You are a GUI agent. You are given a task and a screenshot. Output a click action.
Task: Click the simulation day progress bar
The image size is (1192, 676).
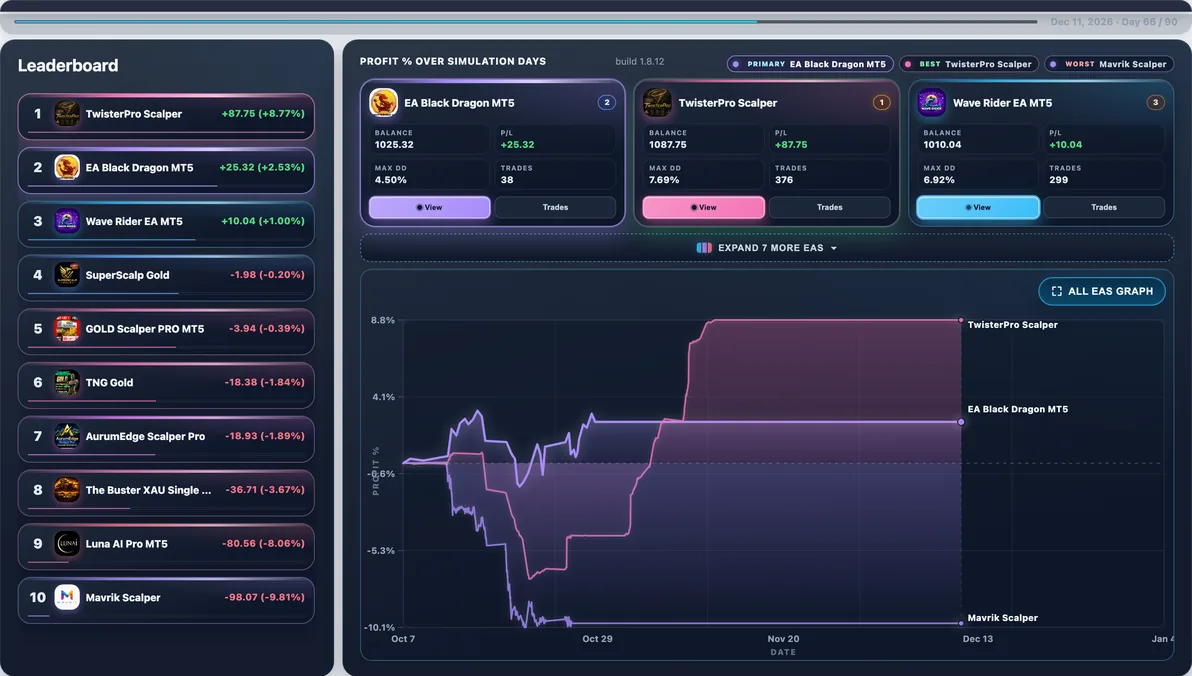[526, 21]
